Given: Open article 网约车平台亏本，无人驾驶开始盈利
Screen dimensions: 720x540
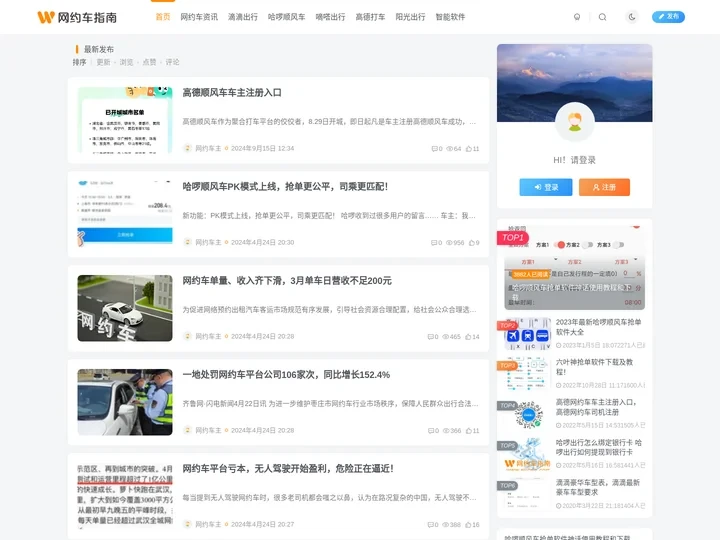Looking at the screenshot, I should tap(288, 468).
